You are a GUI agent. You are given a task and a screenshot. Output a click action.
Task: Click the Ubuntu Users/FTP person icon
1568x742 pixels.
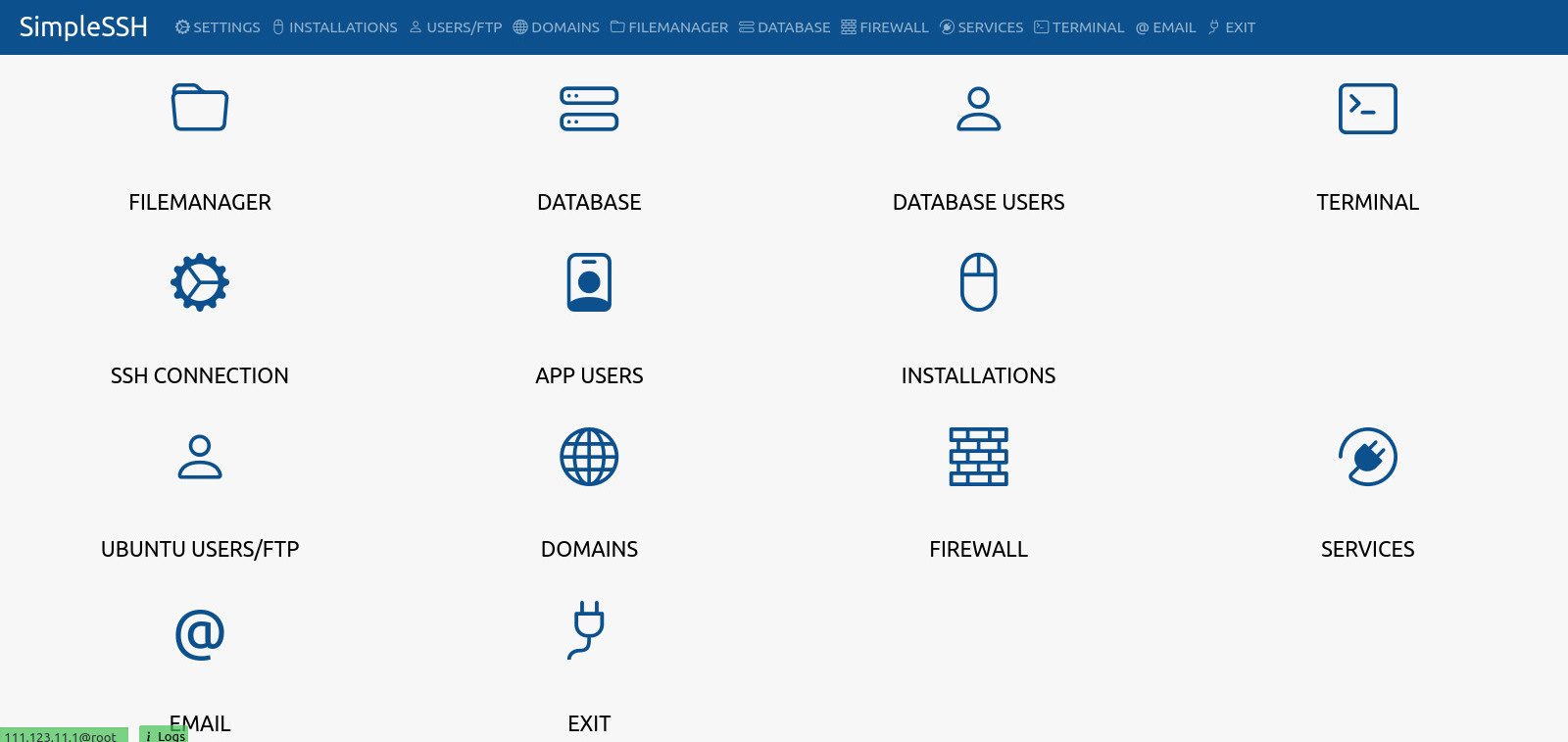[200, 457]
